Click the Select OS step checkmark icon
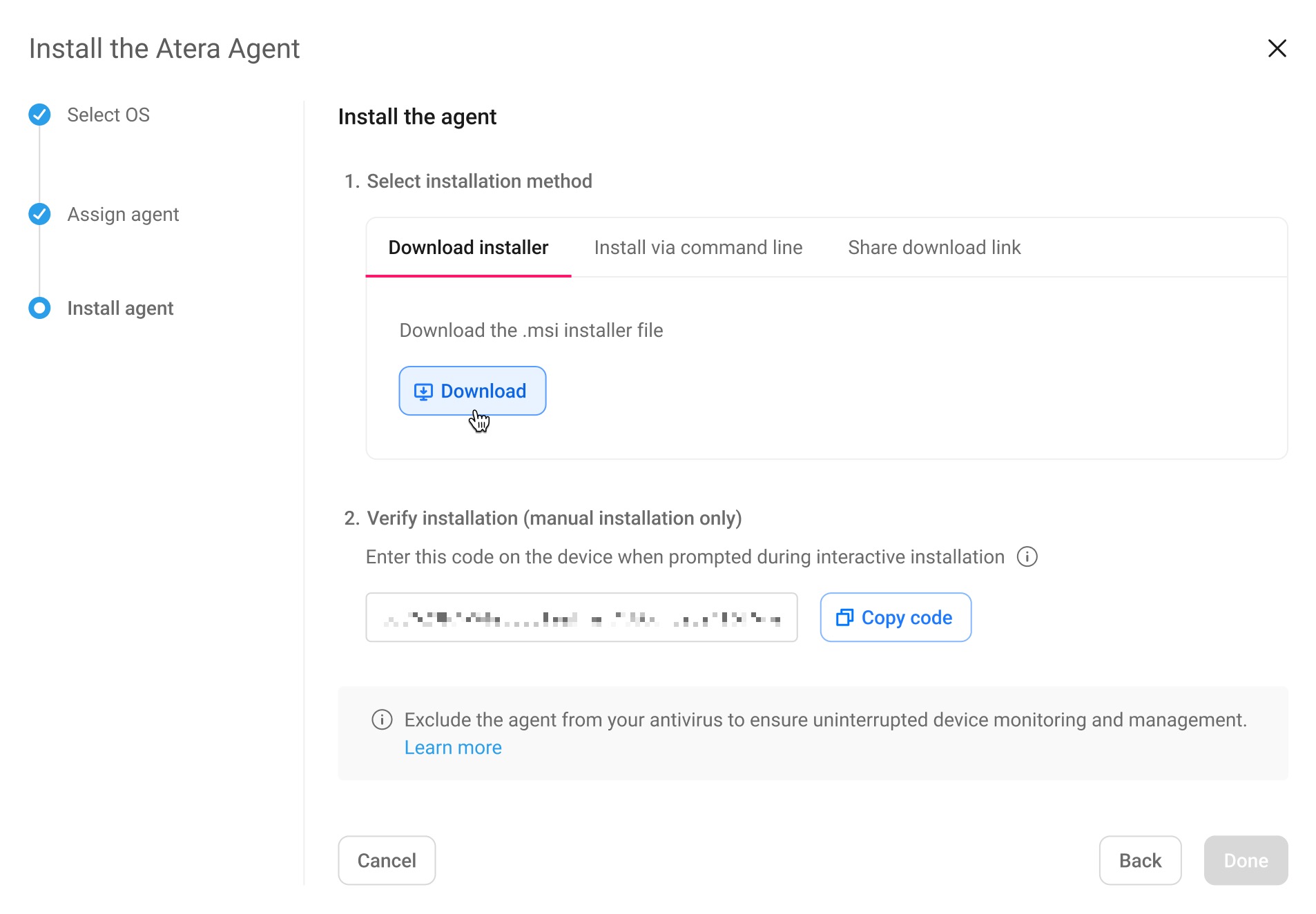 click(x=39, y=115)
